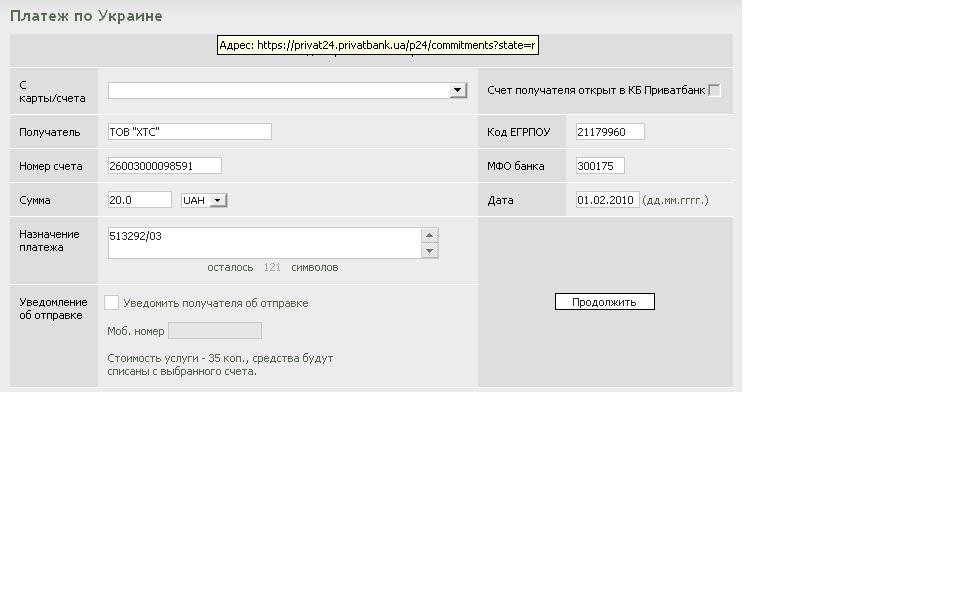This screenshot has height=615, width=962.
Task: Check the recipient account in Privatbank box
Action: (714, 90)
